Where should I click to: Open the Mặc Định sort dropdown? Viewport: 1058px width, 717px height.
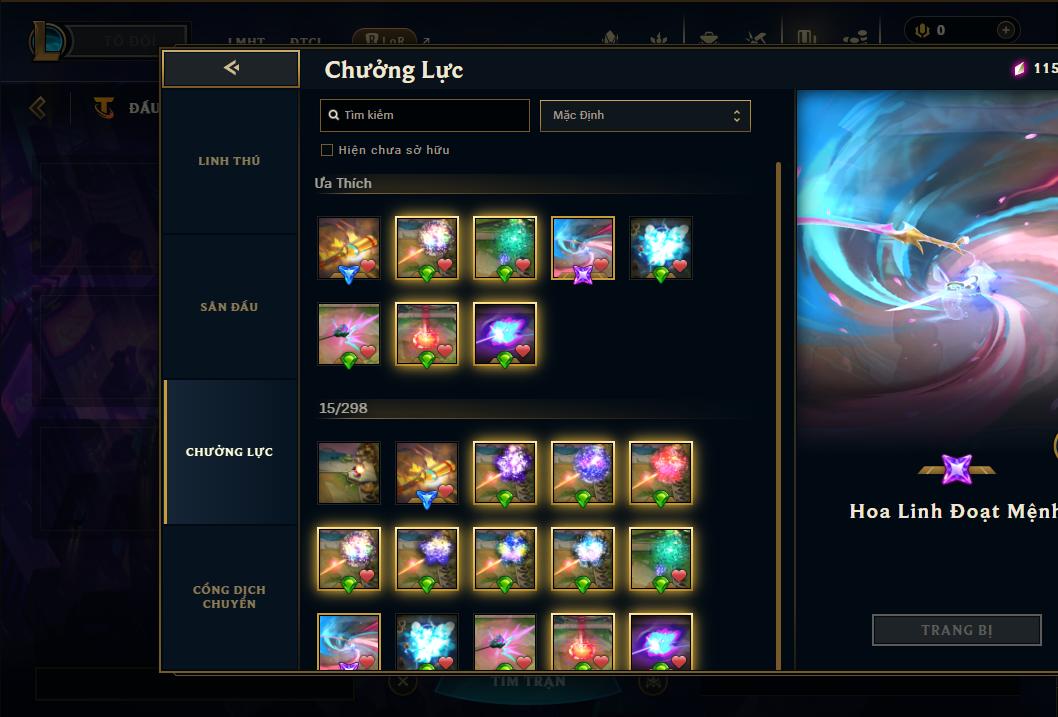point(645,115)
